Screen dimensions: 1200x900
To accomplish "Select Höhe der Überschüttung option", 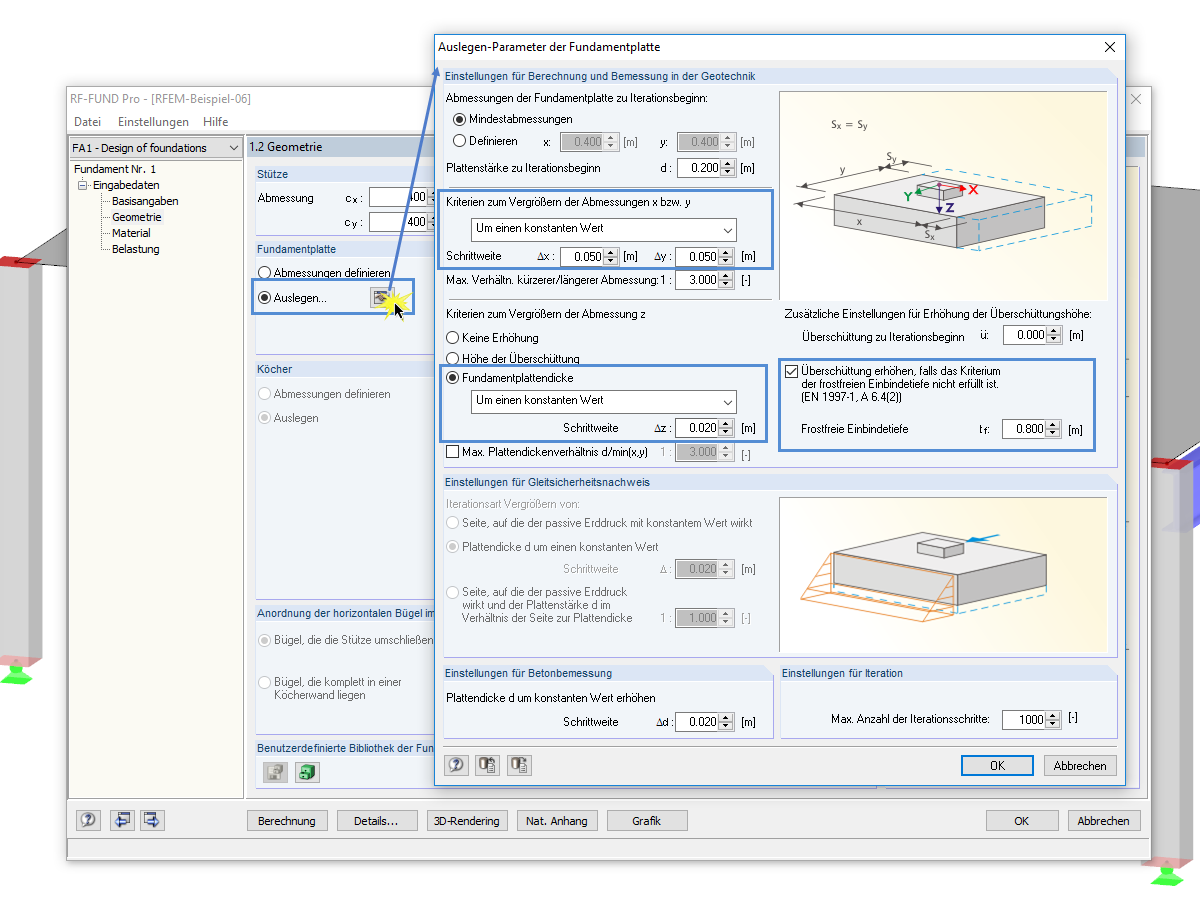I will [453, 358].
